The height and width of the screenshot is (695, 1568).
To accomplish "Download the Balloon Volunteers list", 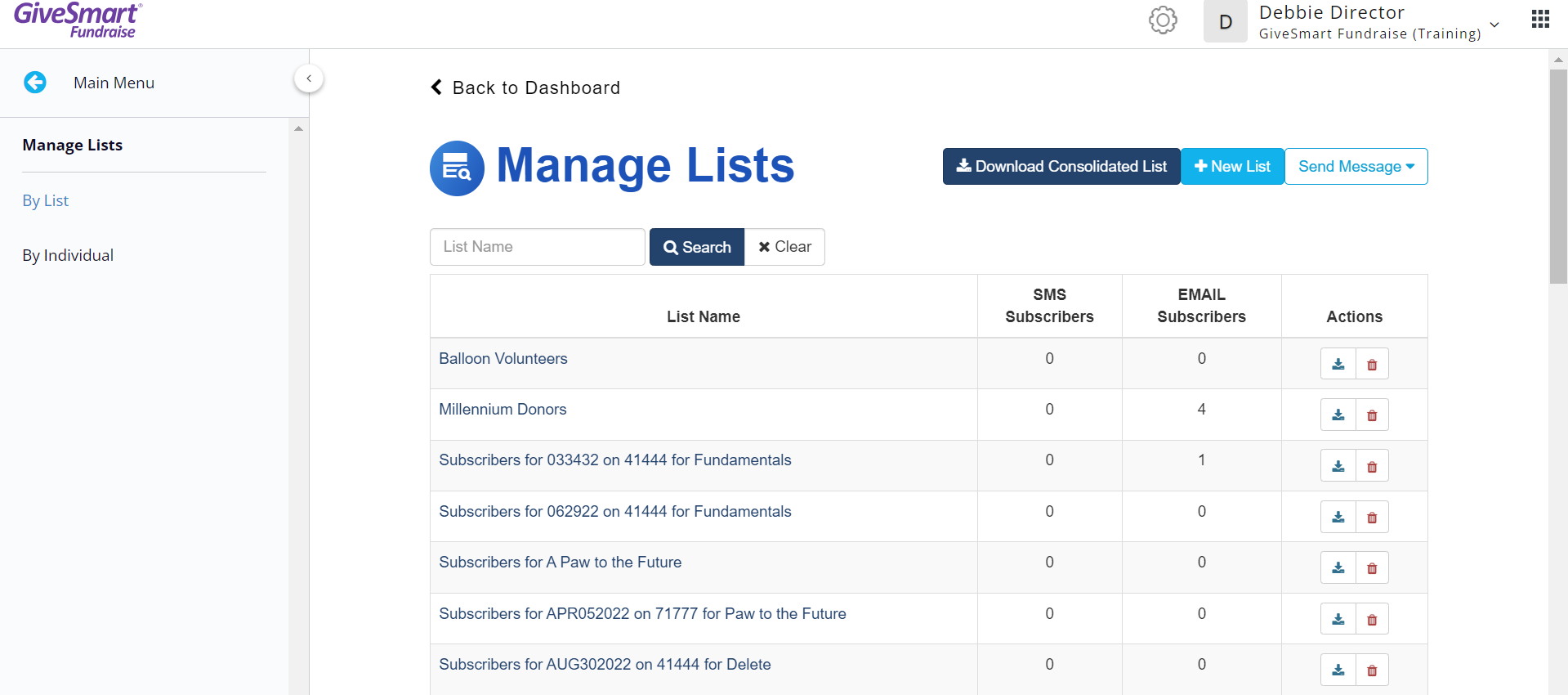I will pyautogui.click(x=1338, y=364).
